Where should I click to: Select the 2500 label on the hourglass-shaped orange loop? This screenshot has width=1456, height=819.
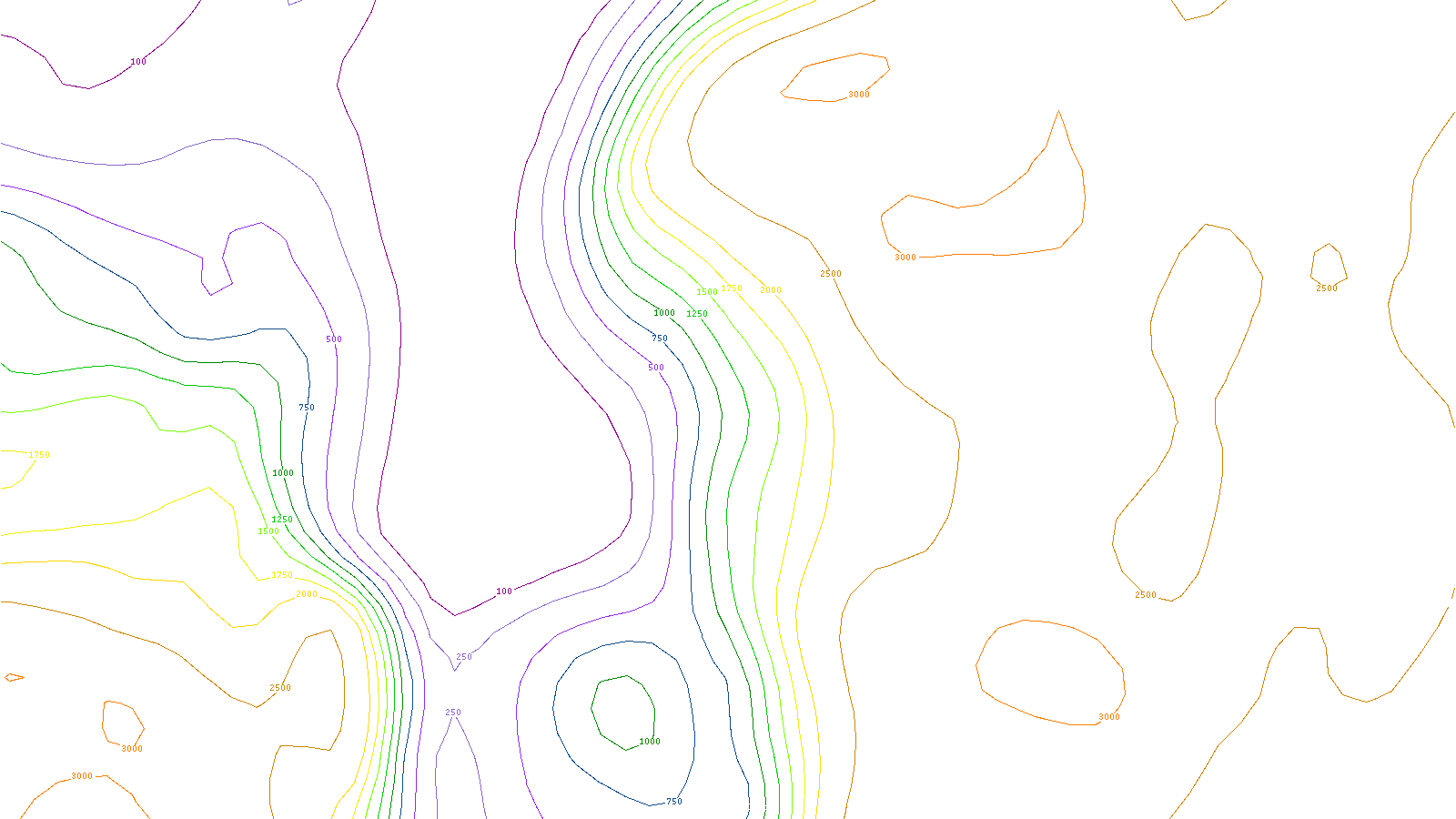click(x=1146, y=595)
